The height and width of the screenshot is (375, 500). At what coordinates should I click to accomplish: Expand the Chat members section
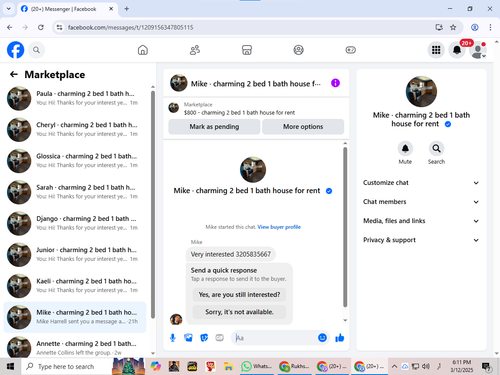421,202
